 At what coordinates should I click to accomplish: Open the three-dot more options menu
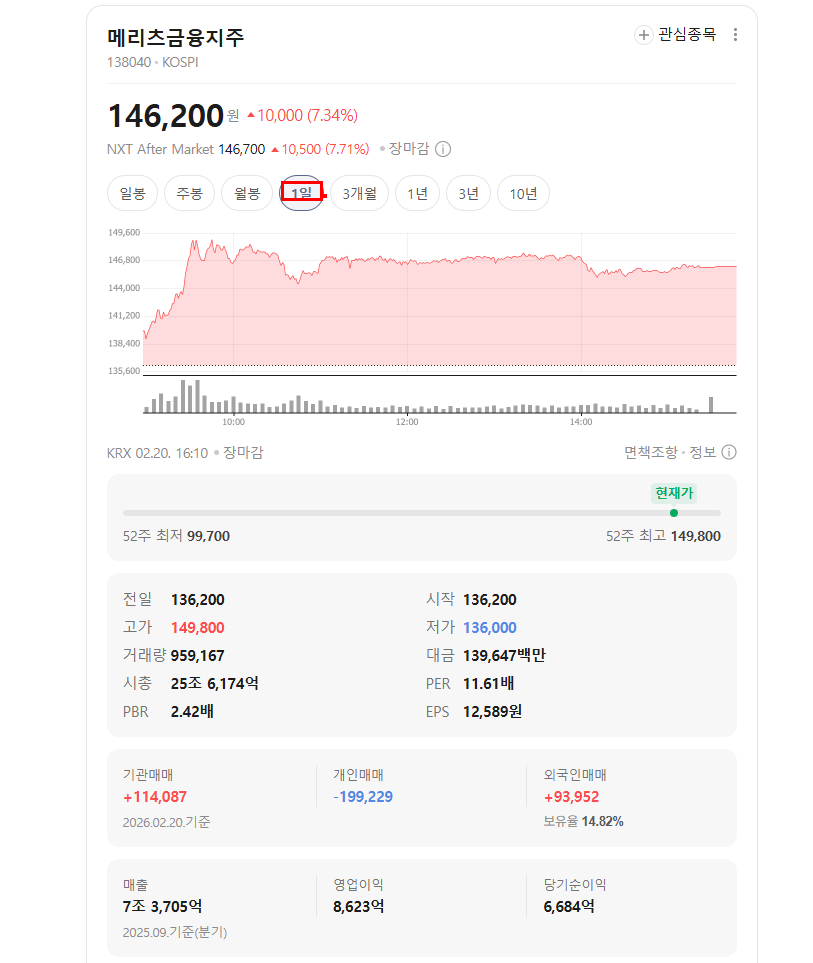[x=735, y=35]
